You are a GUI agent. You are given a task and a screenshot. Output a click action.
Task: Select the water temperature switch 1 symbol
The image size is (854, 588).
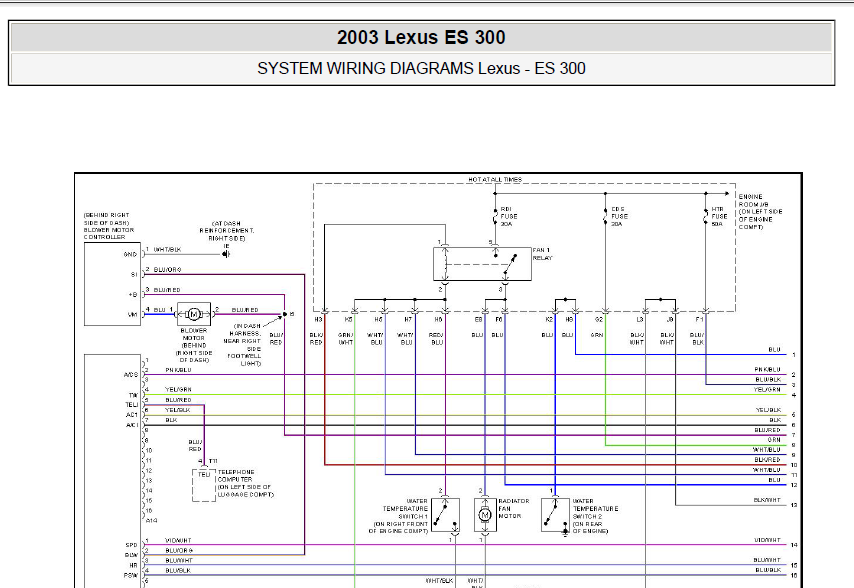[x=446, y=515]
